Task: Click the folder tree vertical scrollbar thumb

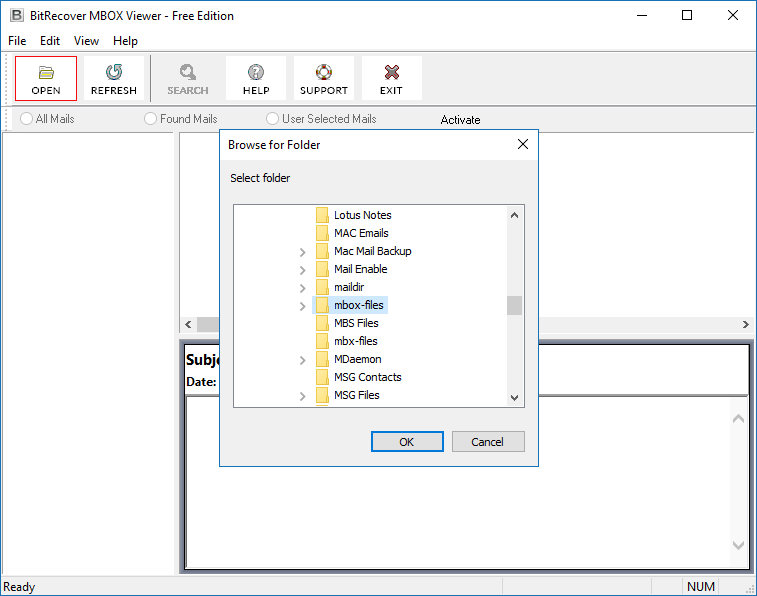Action: [x=515, y=305]
